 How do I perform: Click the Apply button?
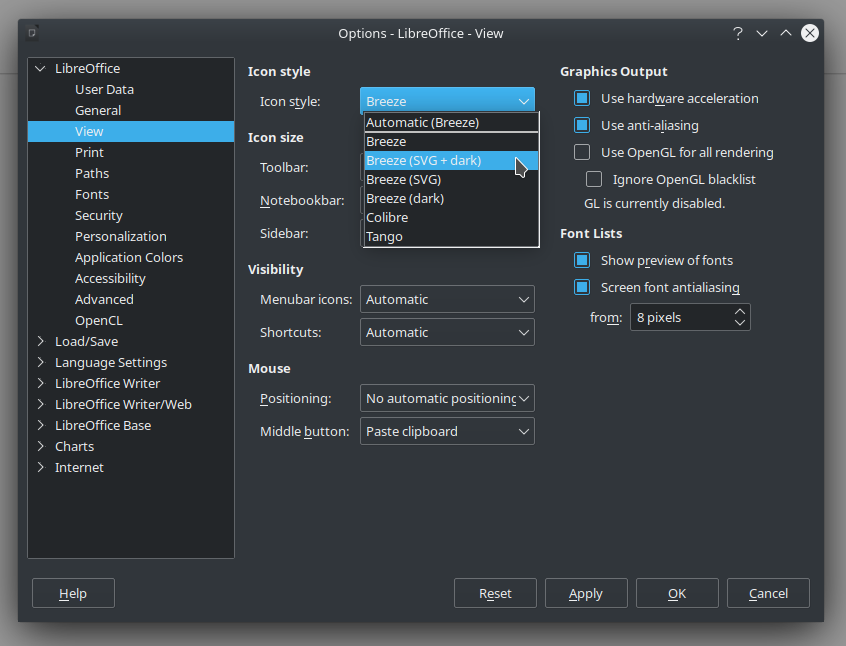click(x=586, y=593)
